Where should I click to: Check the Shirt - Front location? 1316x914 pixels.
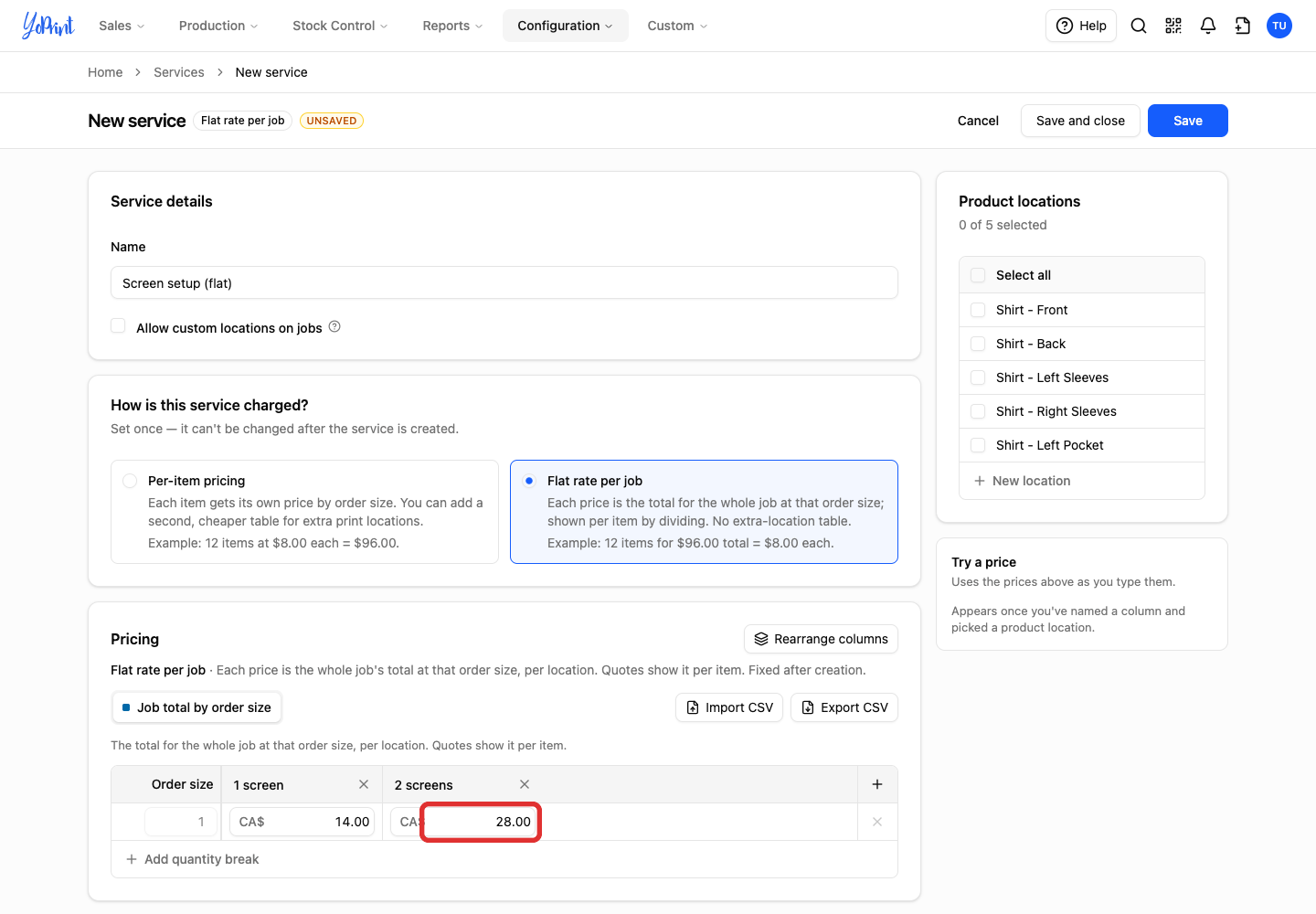[978, 310]
